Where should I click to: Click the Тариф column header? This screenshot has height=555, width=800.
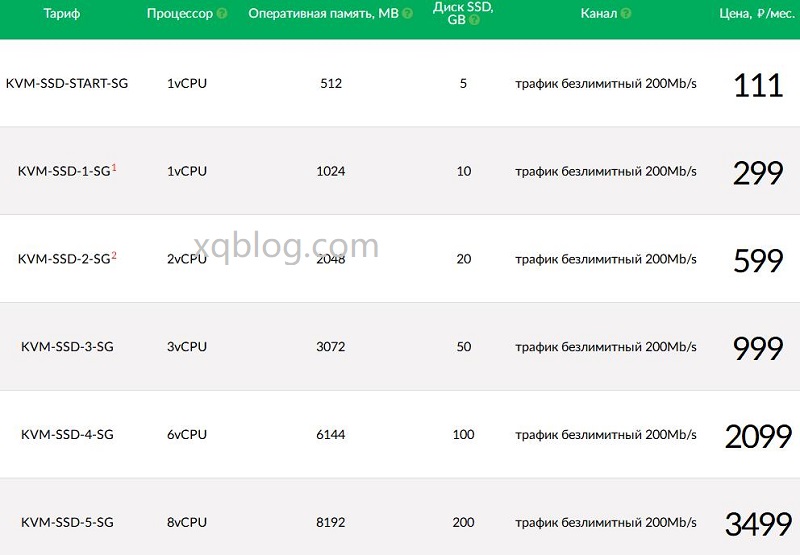click(62, 14)
